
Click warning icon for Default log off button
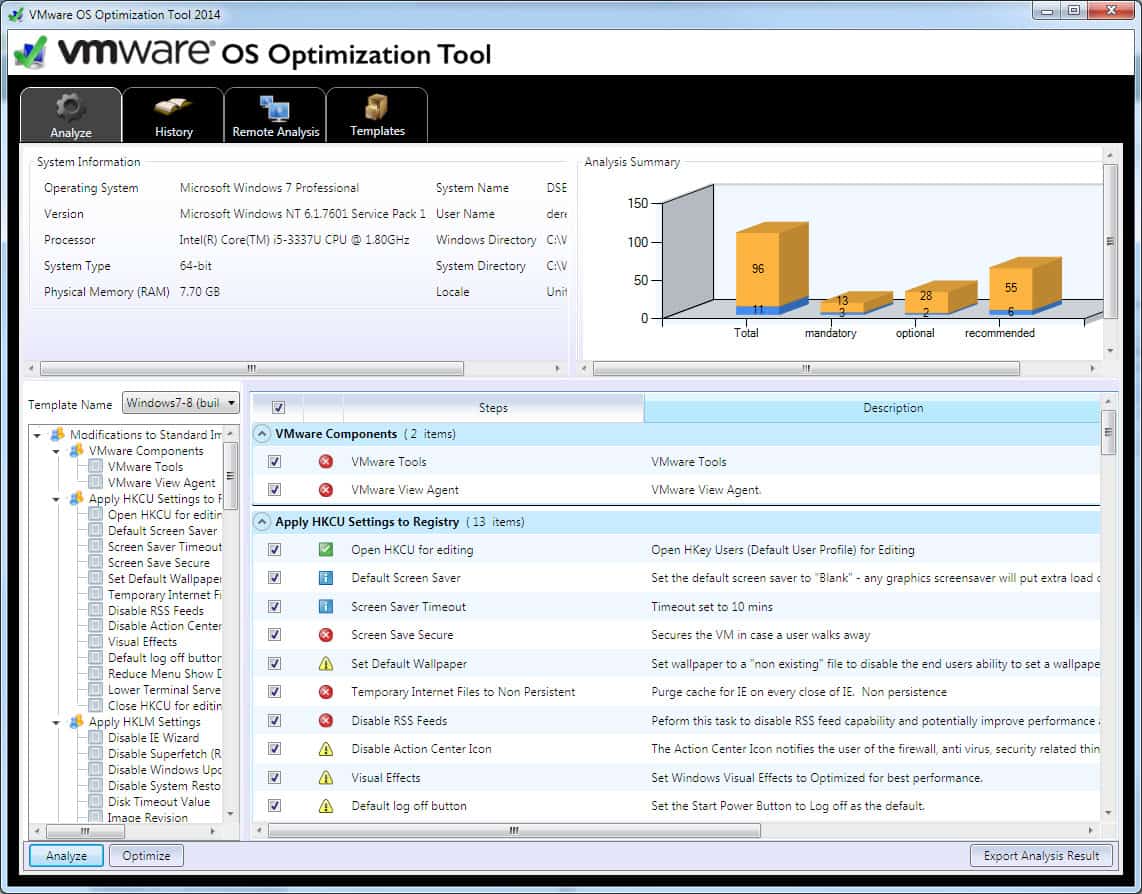(x=326, y=806)
